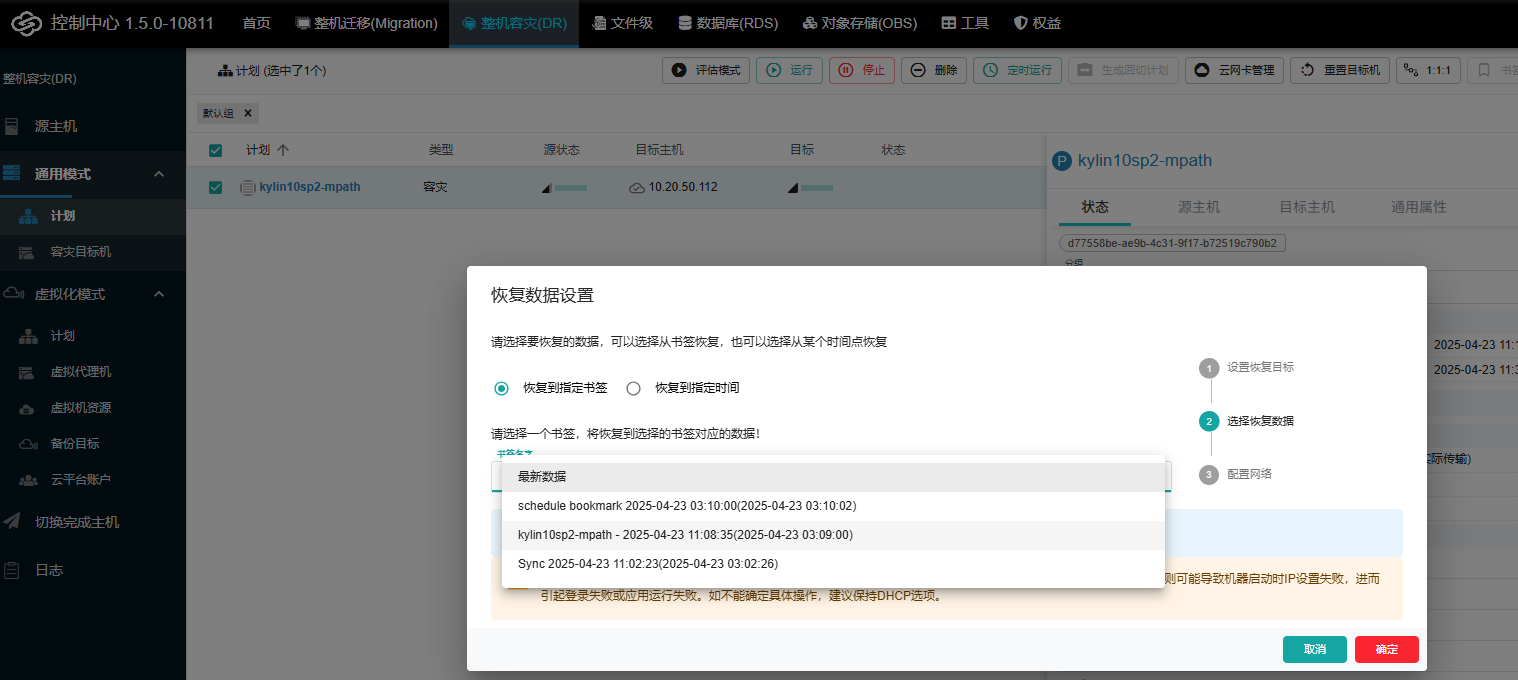1518x680 pixels.
Task: Open the 整机迁移(Migration) top menu
Action: (367, 23)
